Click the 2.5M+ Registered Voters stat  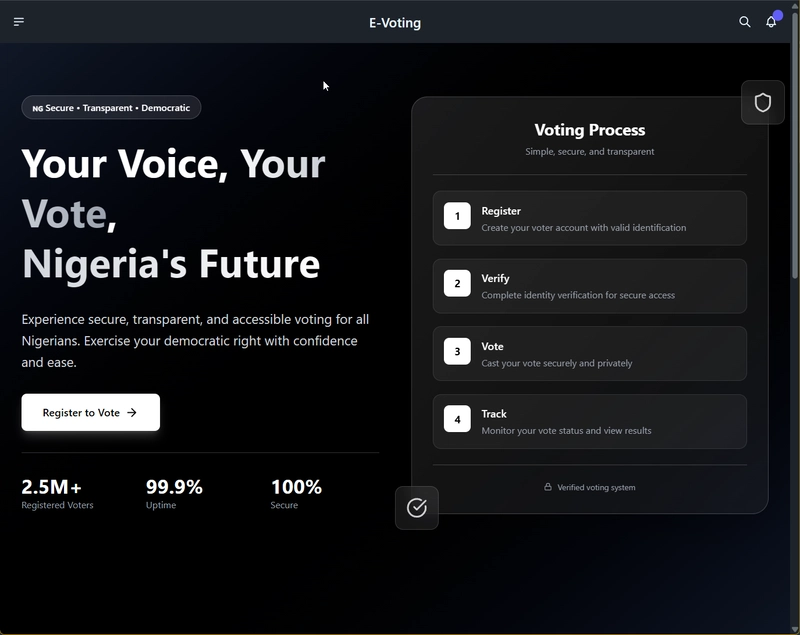click(x=57, y=494)
